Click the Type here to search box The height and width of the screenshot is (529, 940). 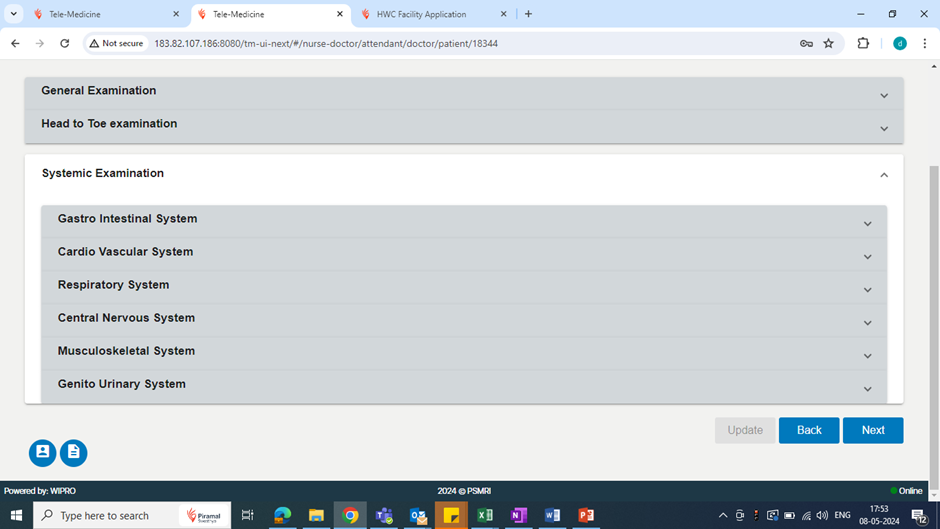click(x=132, y=515)
